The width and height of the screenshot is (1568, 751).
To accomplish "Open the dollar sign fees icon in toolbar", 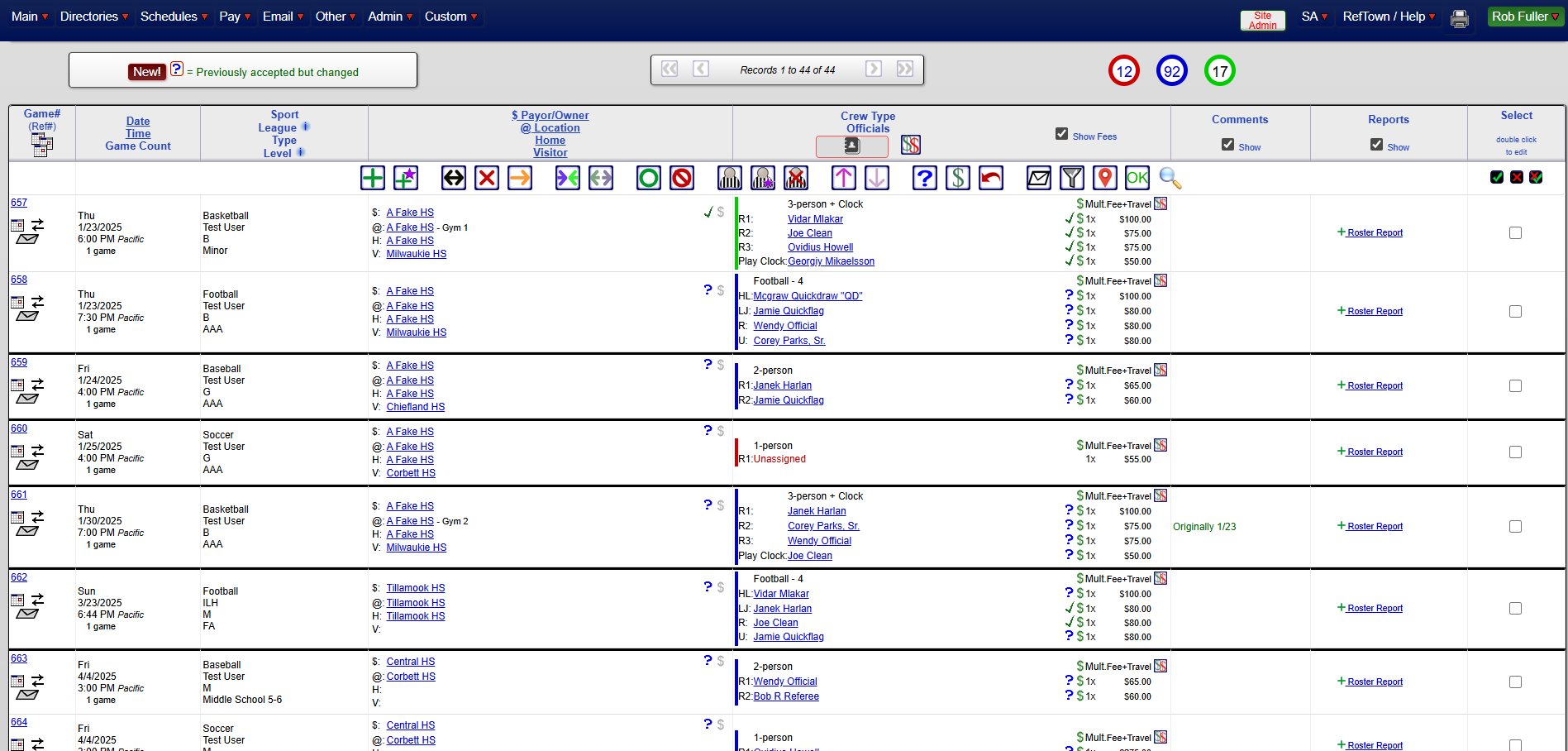I will tap(958, 177).
